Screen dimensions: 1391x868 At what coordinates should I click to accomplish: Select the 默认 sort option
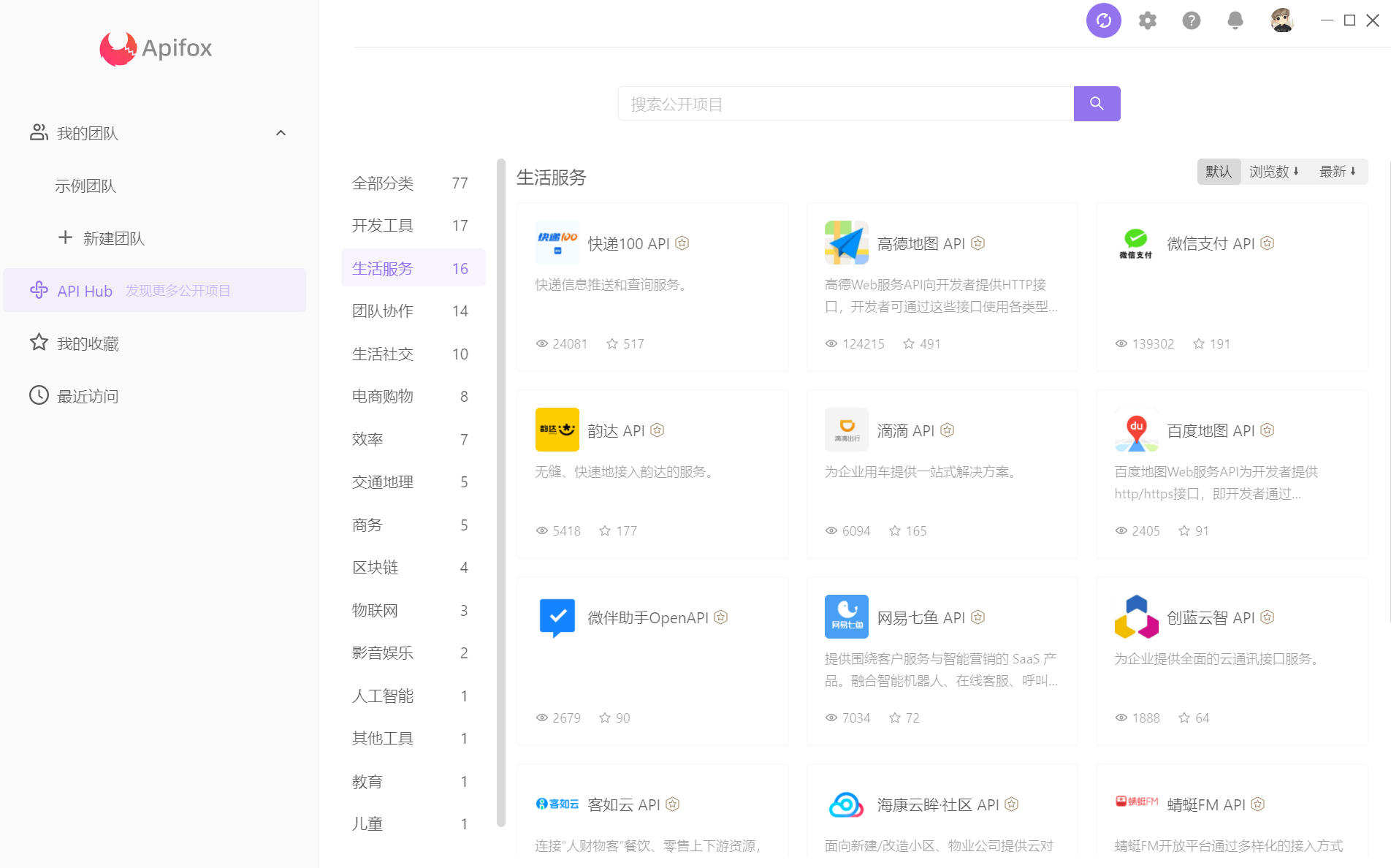(x=1219, y=172)
